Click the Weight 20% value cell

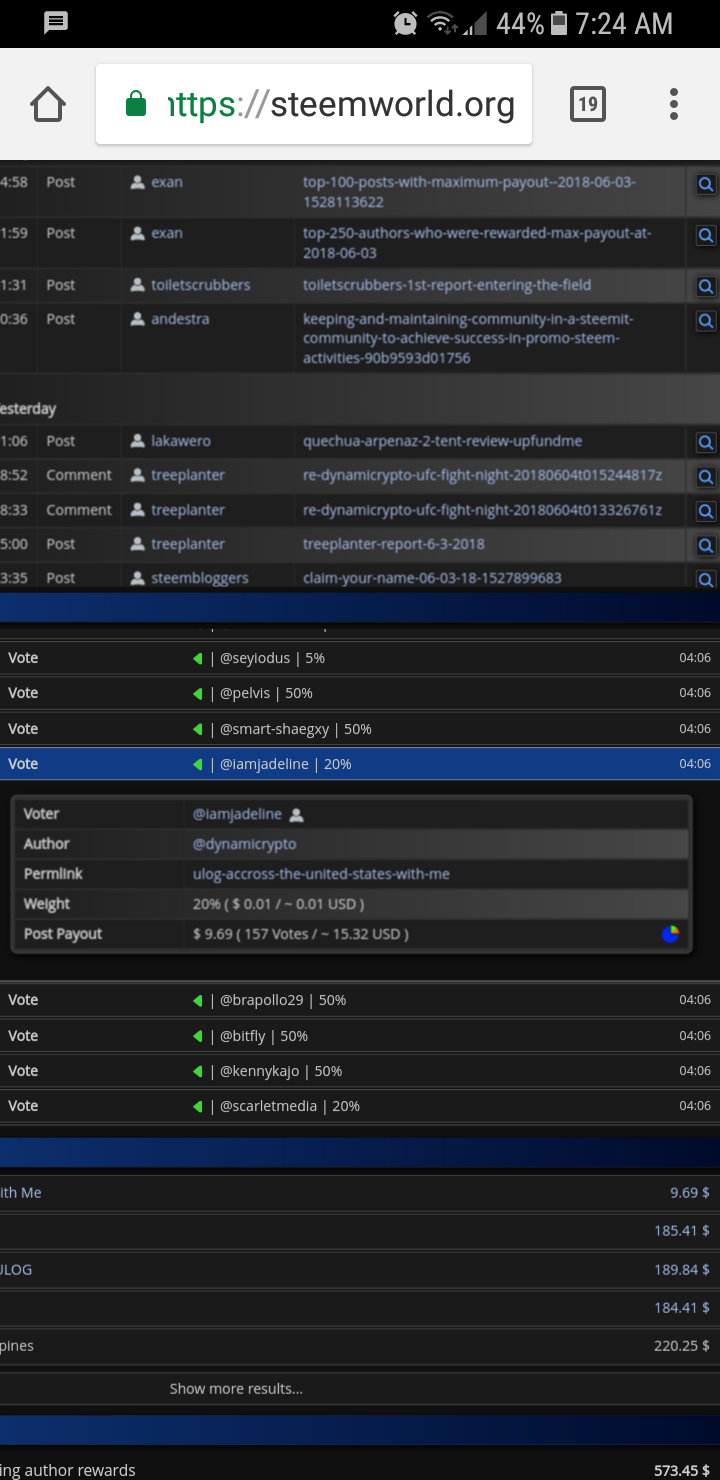pyautogui.click(x=278, y=904)
